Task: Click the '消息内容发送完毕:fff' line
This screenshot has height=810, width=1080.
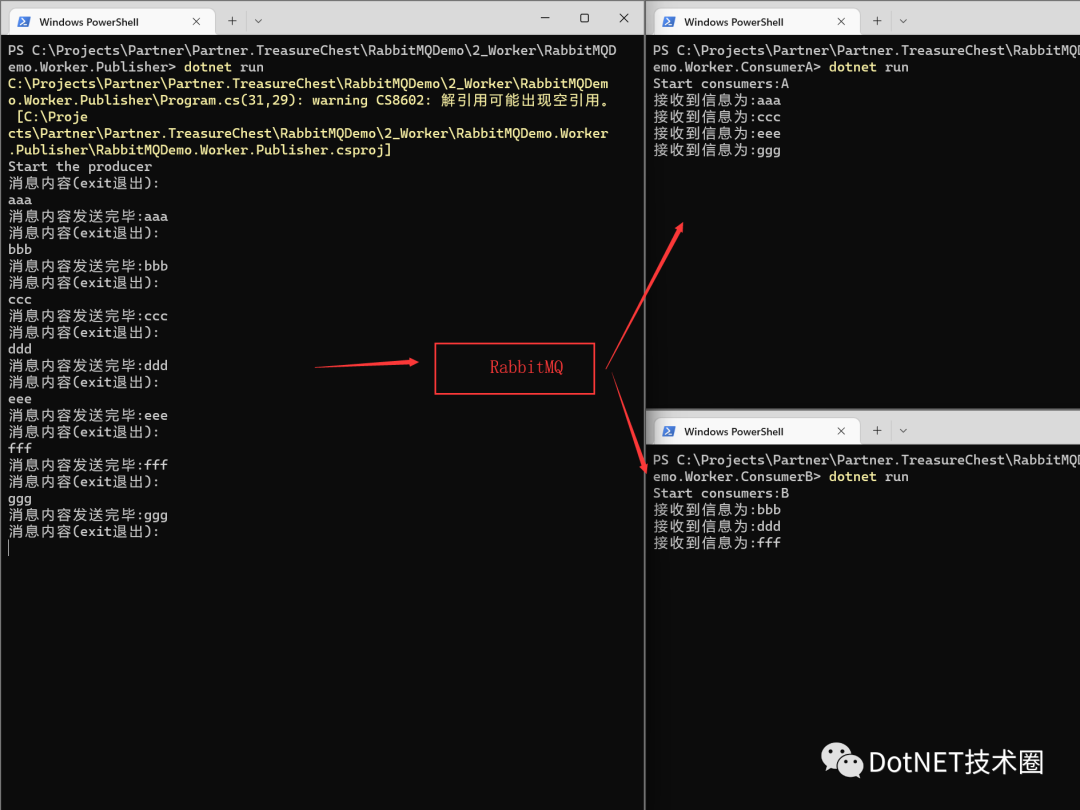Action: click(x=88, y=465)
